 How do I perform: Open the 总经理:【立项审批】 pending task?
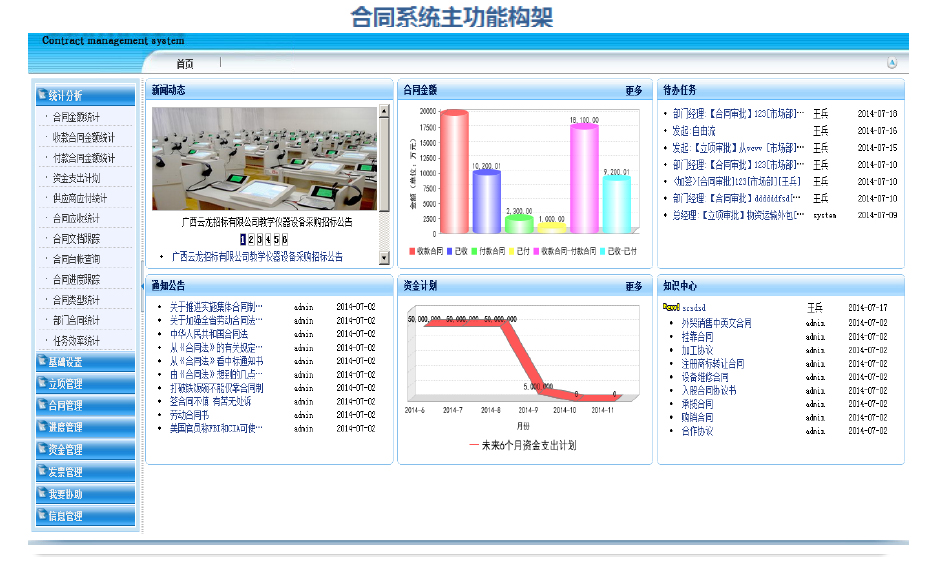738,215
